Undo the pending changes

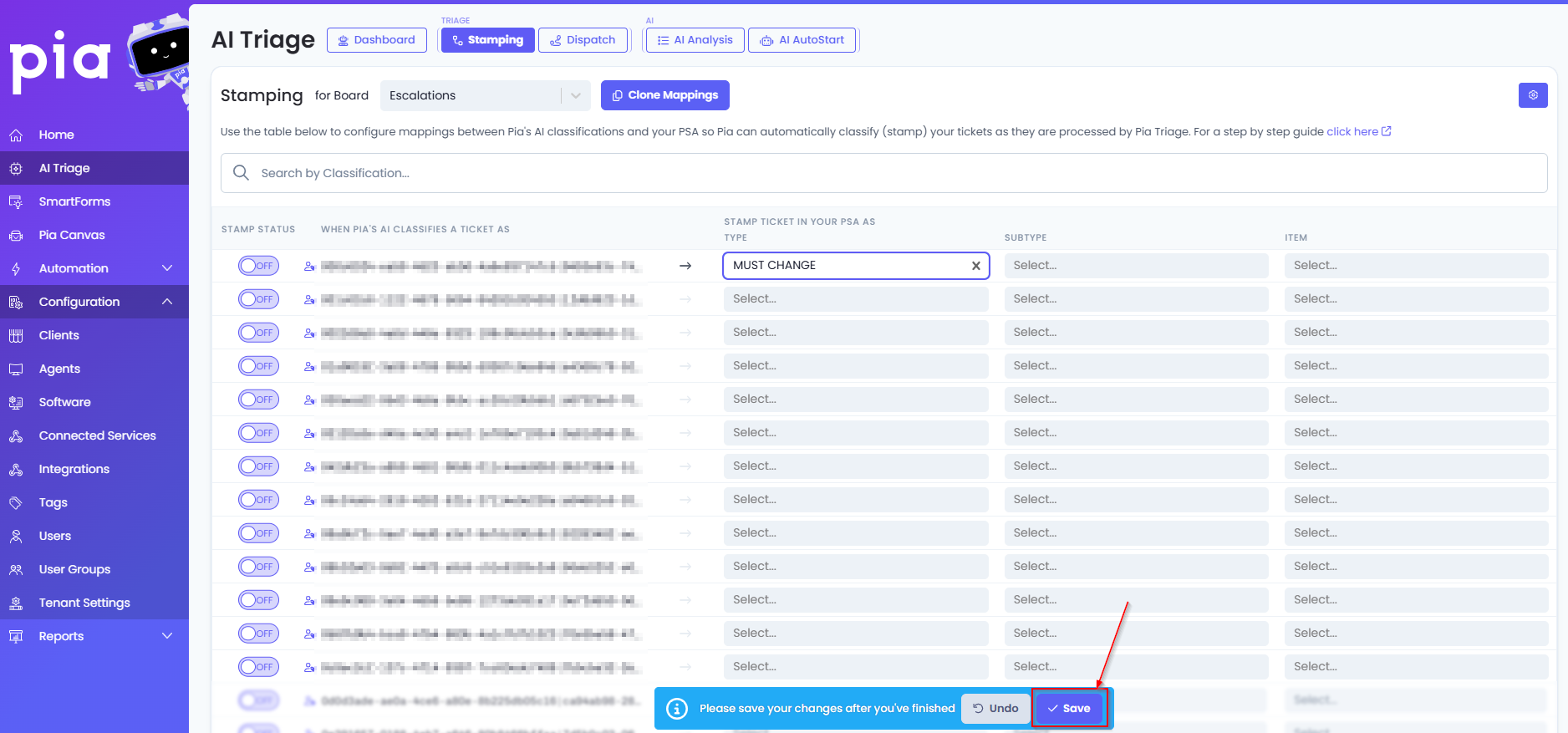coord(995,709)
